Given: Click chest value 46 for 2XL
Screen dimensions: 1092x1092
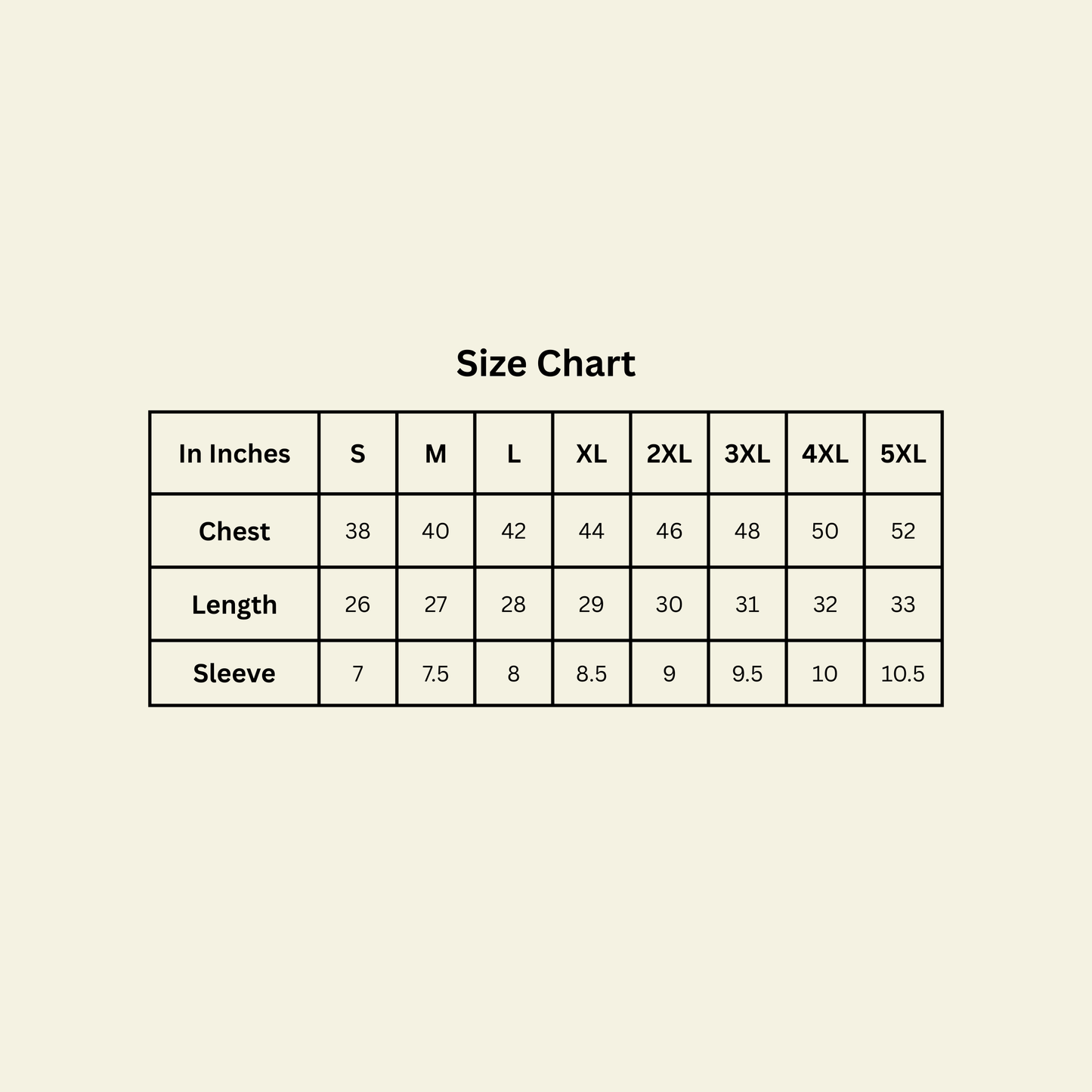Looking at the screenshot, I should (x=669, y=531).
